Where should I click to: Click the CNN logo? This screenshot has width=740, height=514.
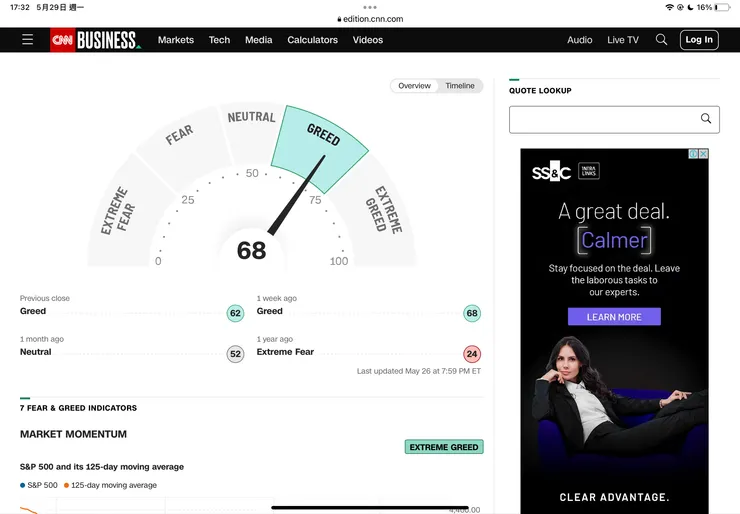coord(62,40)
